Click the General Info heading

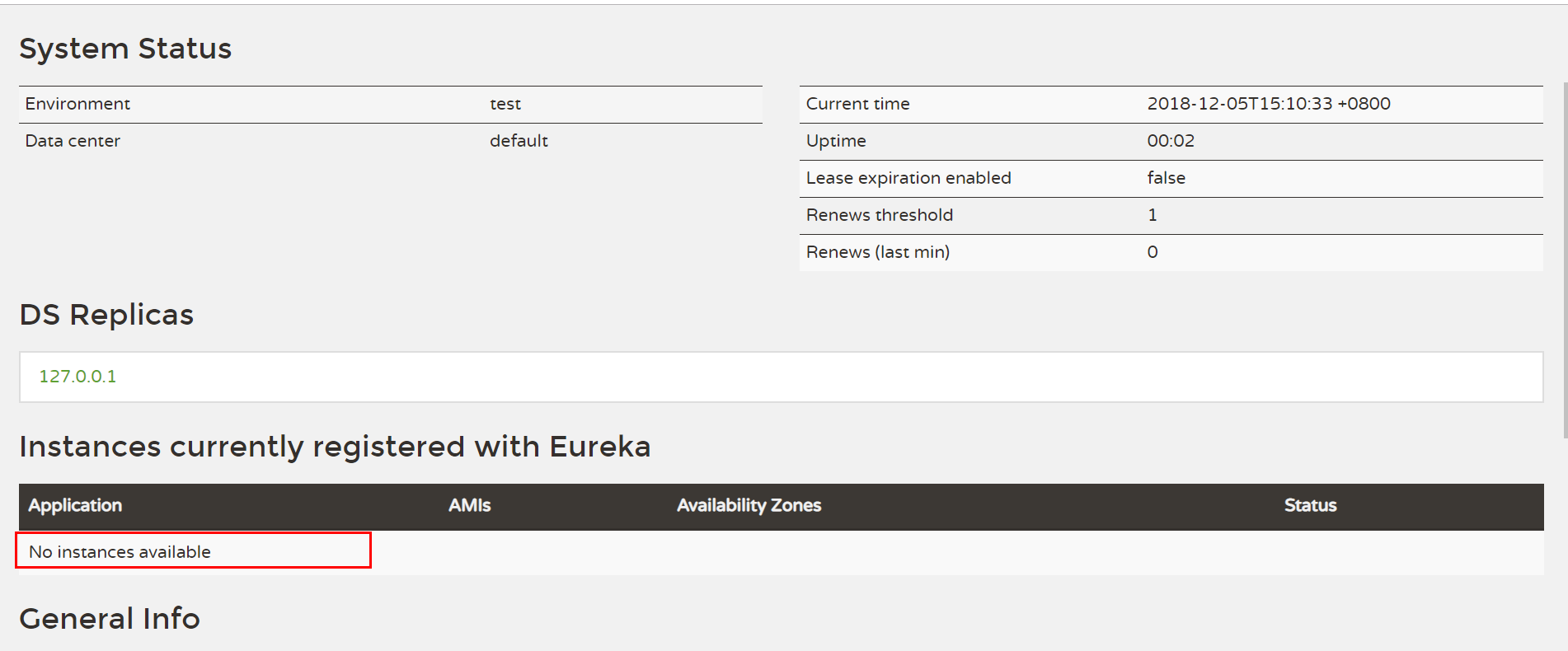110,619
